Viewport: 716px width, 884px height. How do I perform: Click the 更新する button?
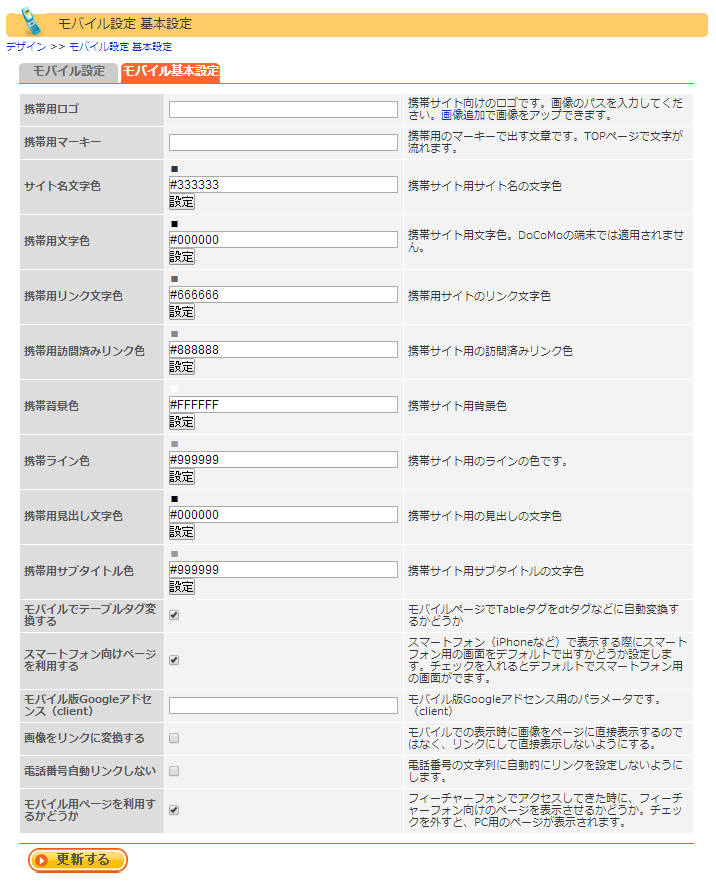pyautogui.click(x=78, y=860)
